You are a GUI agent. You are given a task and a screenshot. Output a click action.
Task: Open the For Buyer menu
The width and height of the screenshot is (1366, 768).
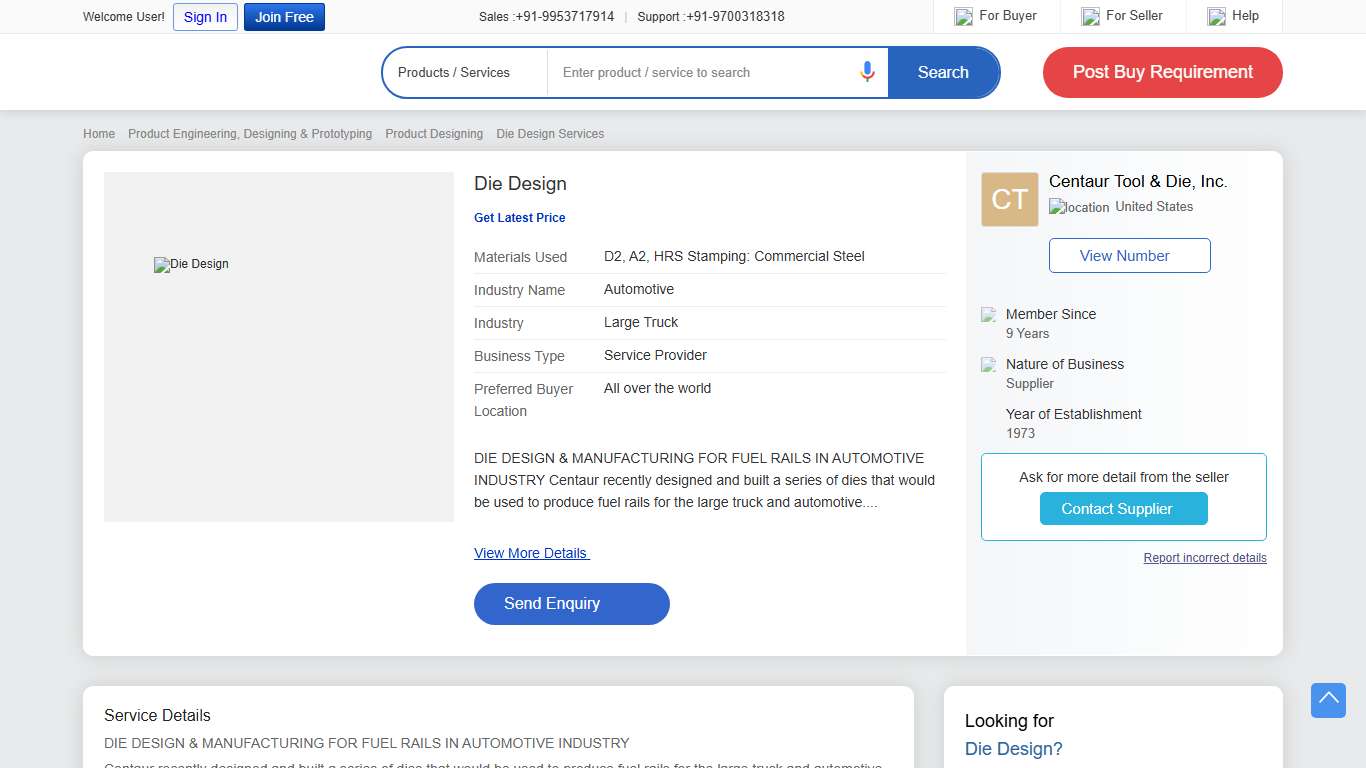[1007, 16]
